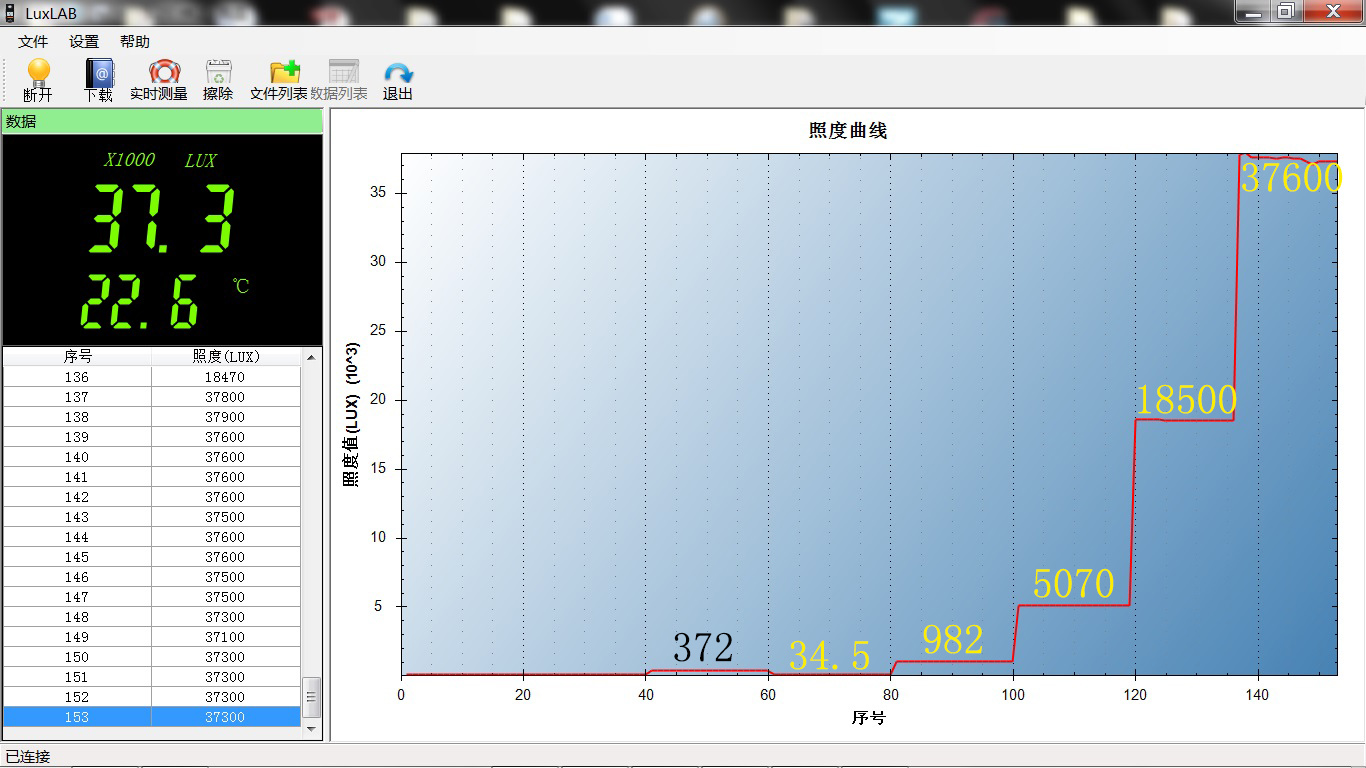Image resolution: width=1366 pixels, height=768 pixels.
Task: Select row 139 in the data table
Action: (x=152, y=437)
